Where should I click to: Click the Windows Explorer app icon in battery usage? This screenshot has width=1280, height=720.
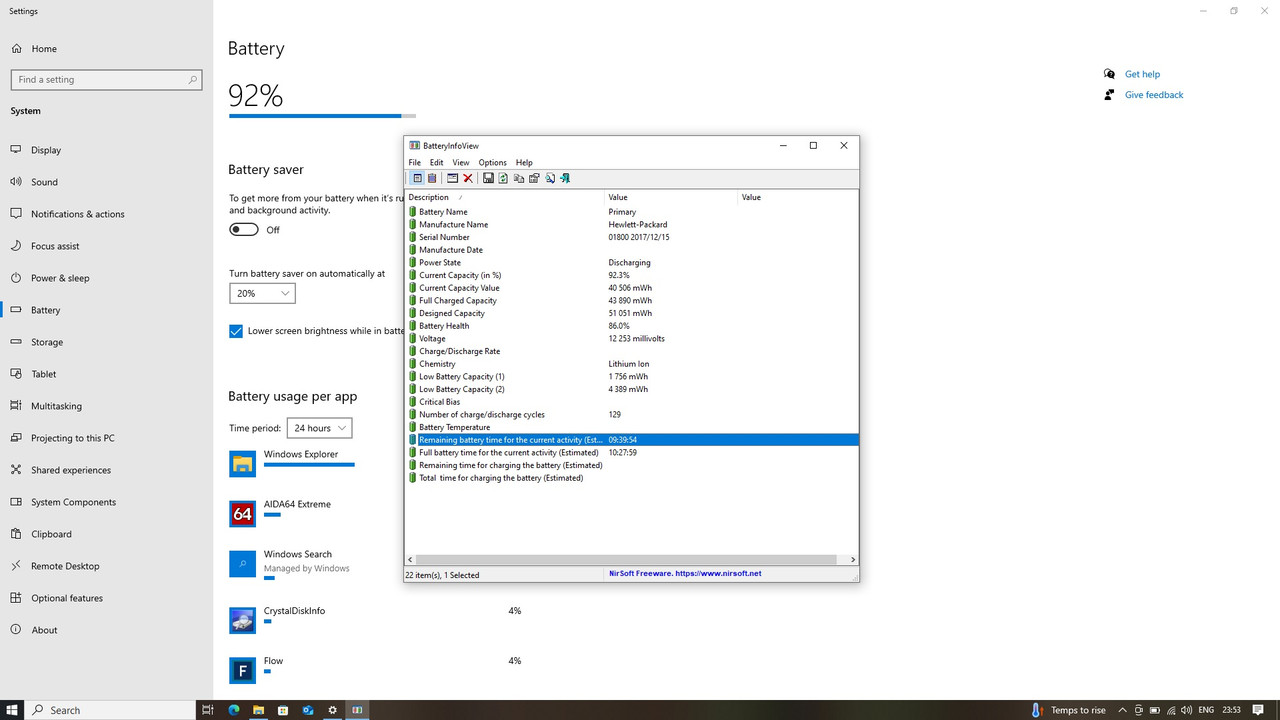(x=242, y=464)
